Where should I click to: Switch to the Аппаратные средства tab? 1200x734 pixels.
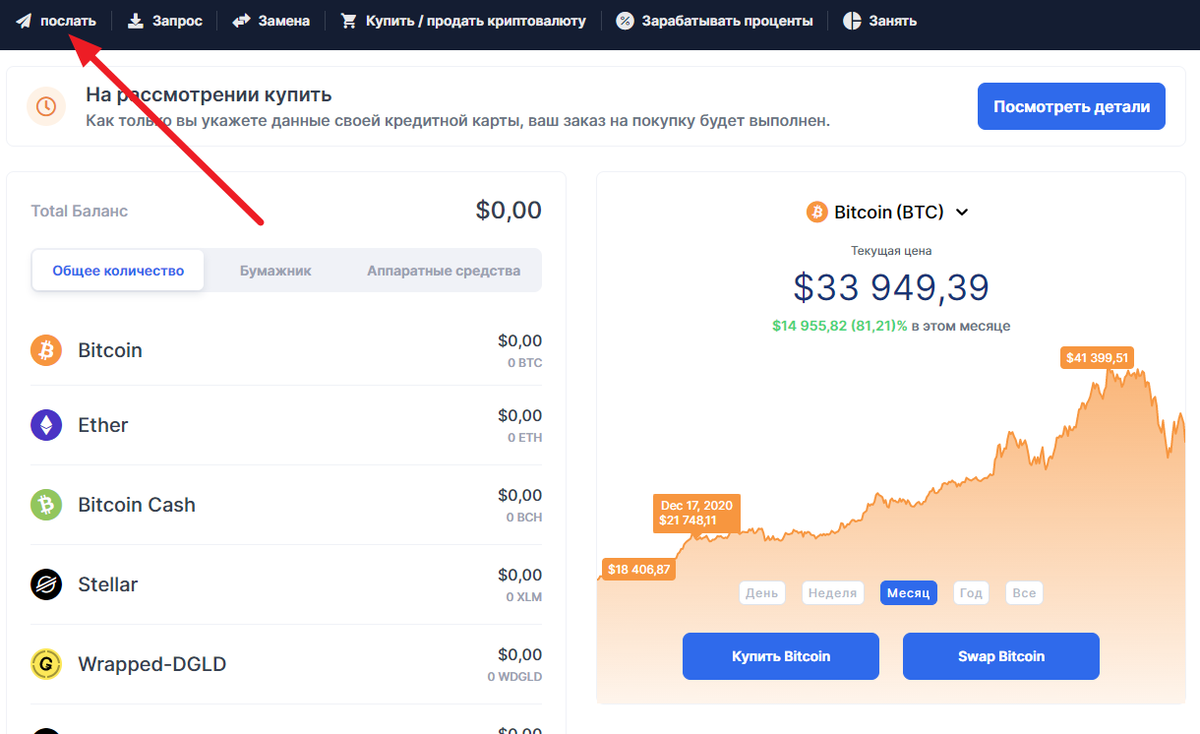[443, 270]
